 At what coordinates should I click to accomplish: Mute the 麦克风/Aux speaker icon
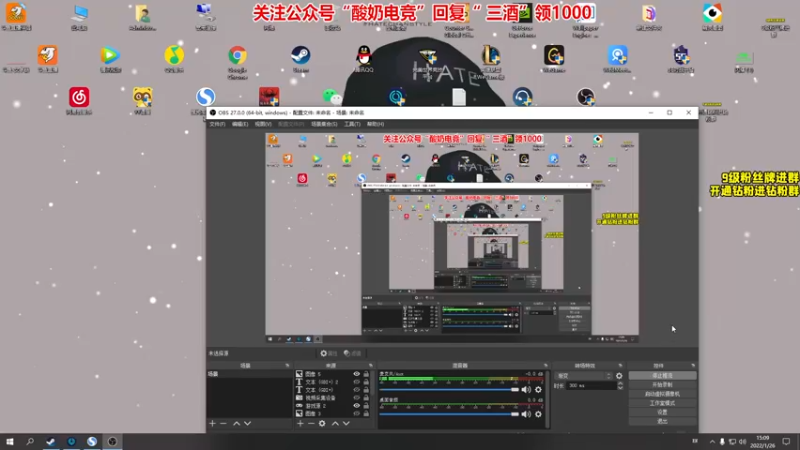point(526,390)
